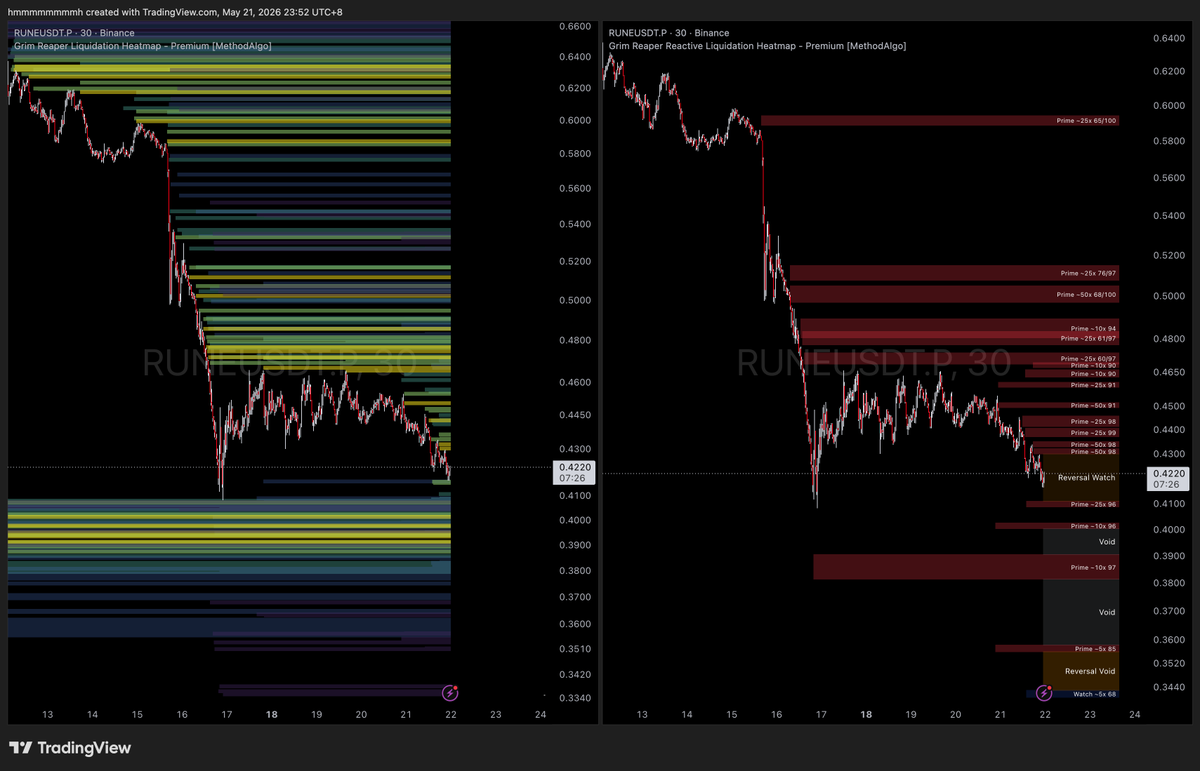Click the Reversal Watch zone label
Screen dimensions: 1200x771
[1086, 477]
